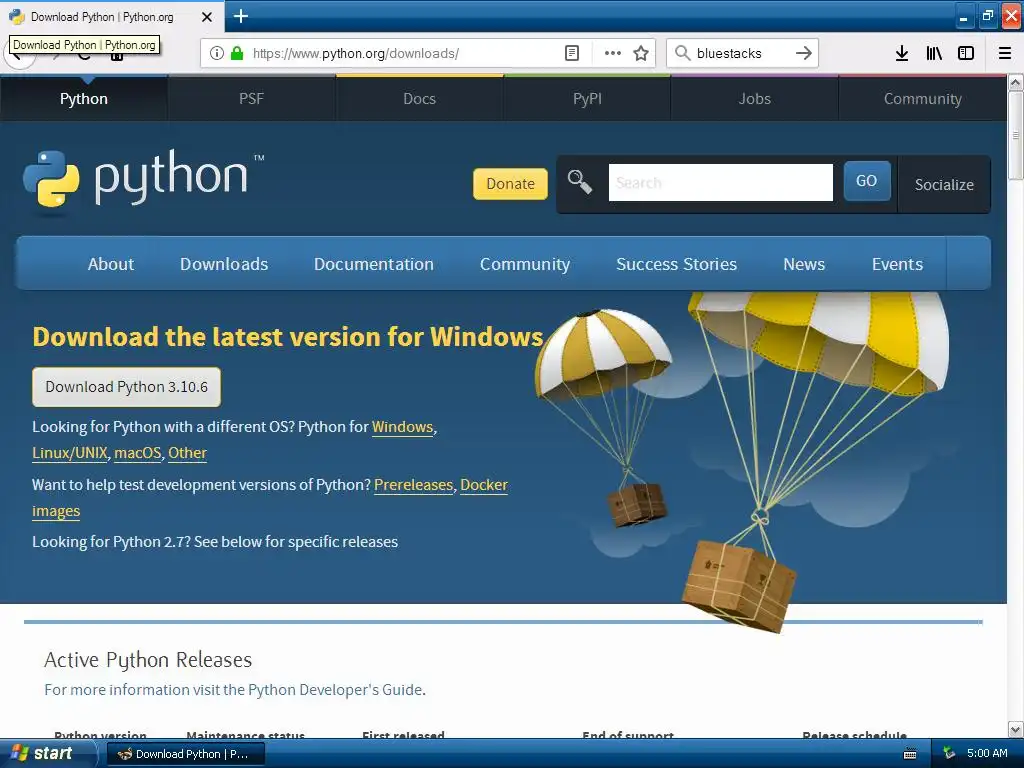Click the page scrollbar up arrow
This screenshot has width=1024, height=768.
click(x=1015, y=82)
